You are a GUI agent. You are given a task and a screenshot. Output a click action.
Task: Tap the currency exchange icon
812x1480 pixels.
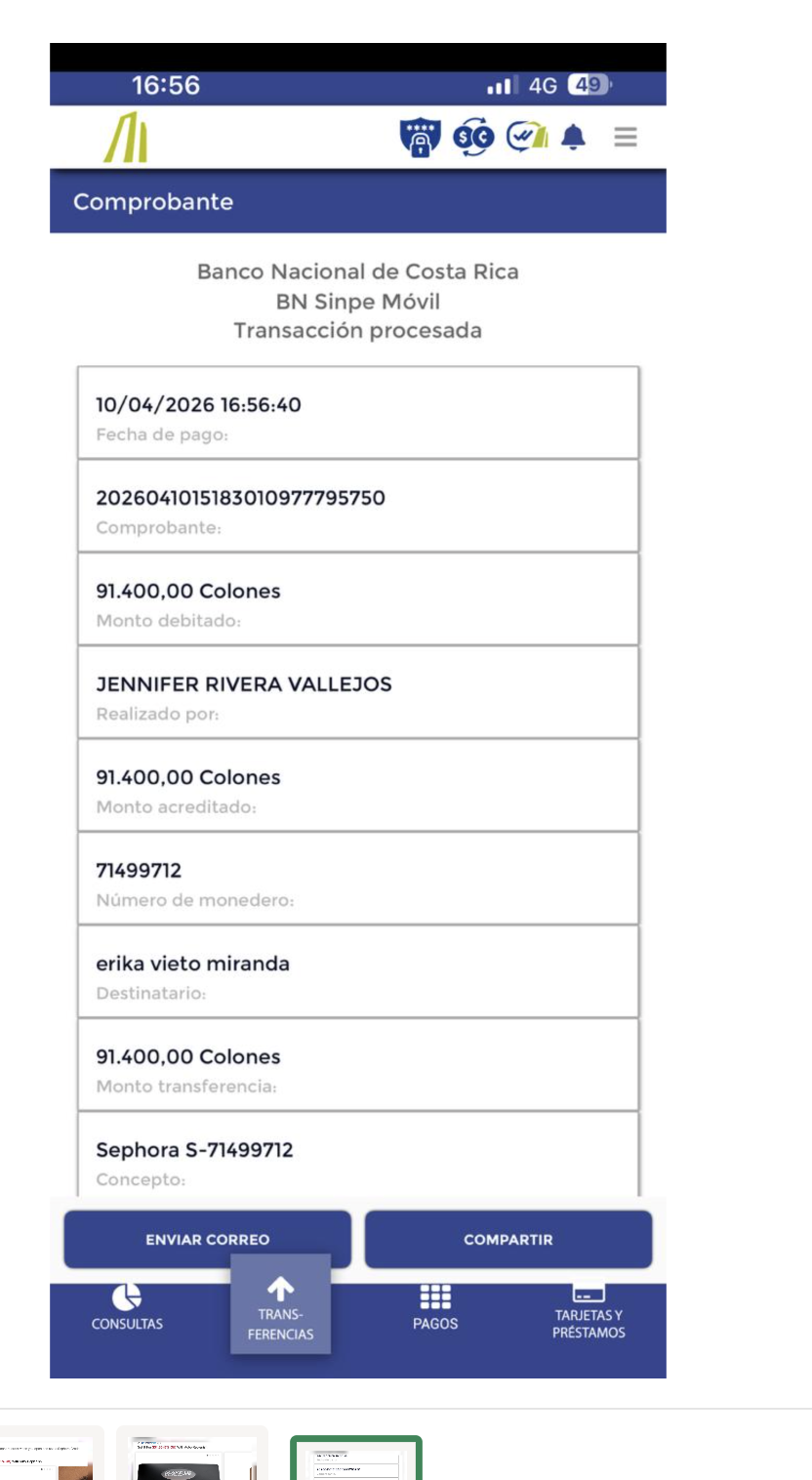pos(474,138)
